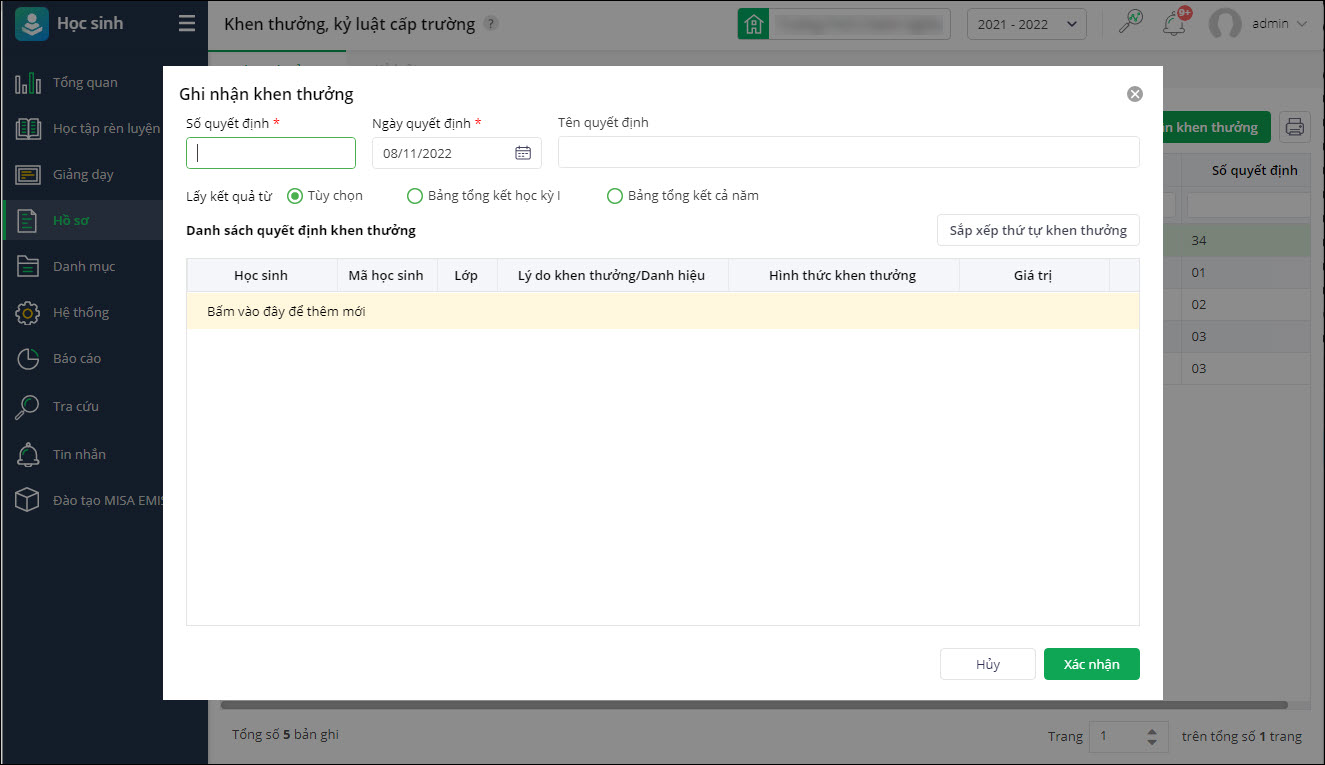Click the search analytics icon in header

coord(1130,23)
